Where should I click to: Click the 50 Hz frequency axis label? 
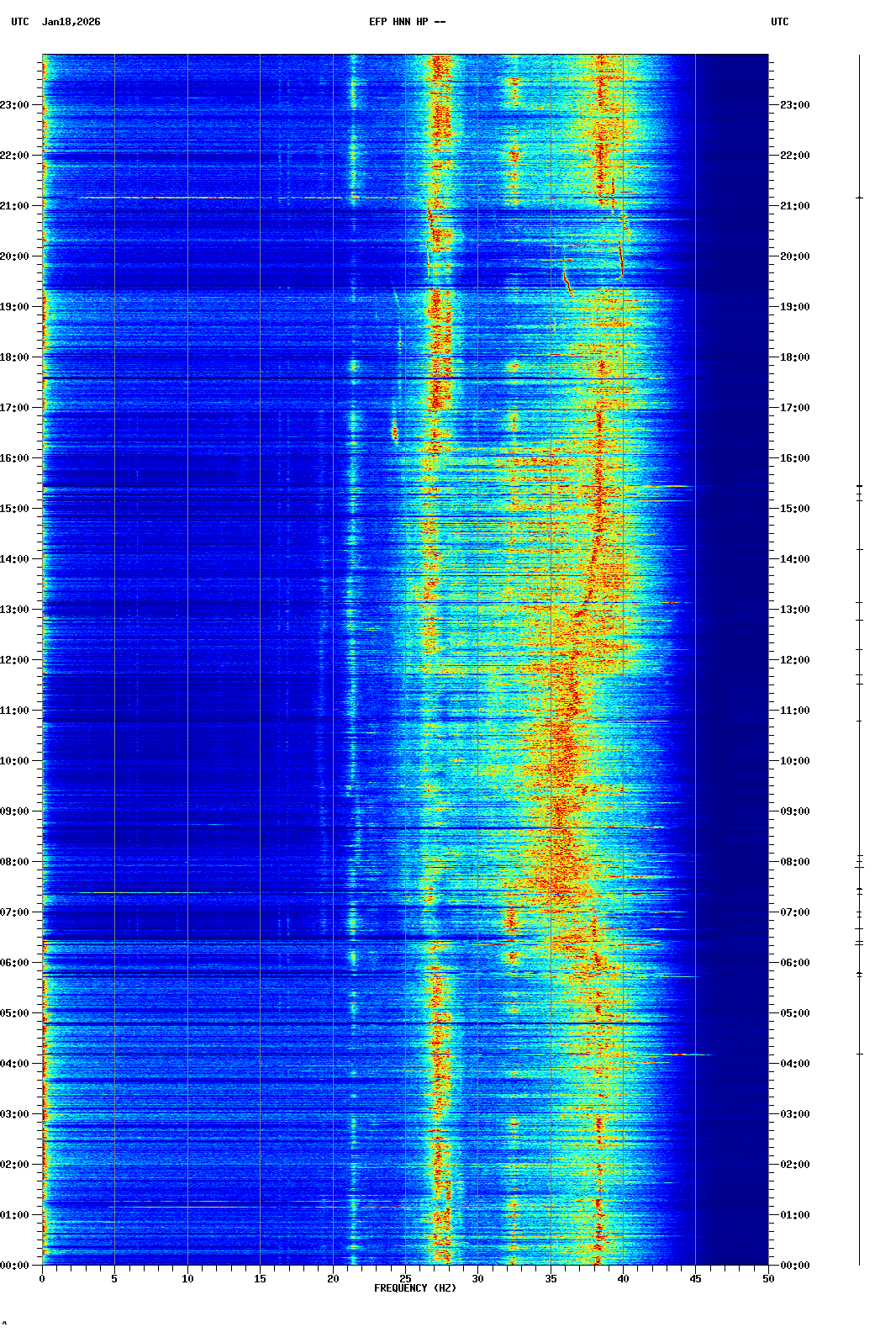pyautogui.click(x=768, y=1278)
